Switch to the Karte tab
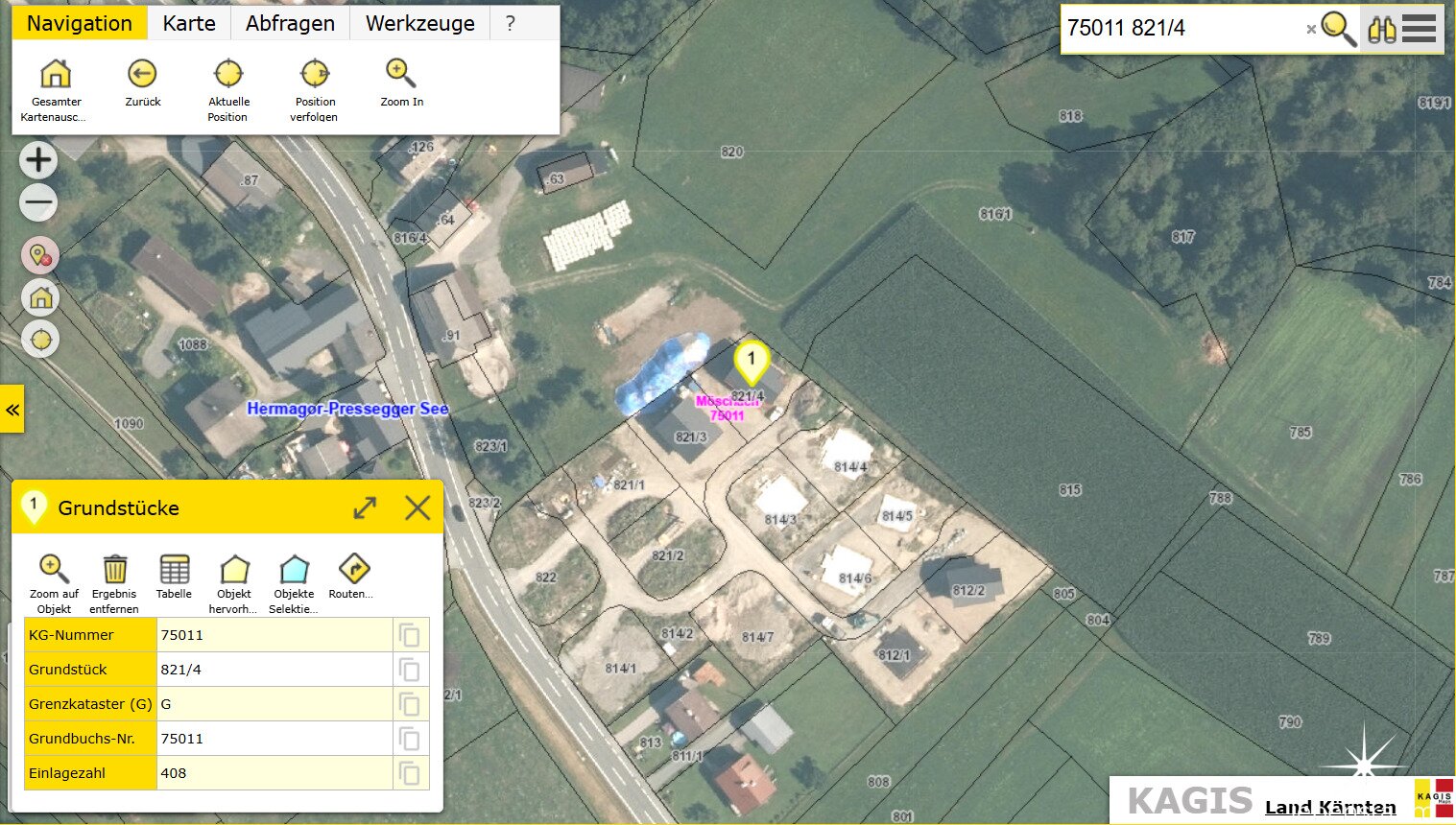Viewport: 1456px width, 825px height. pyautogui.click(x=189, y=24)
